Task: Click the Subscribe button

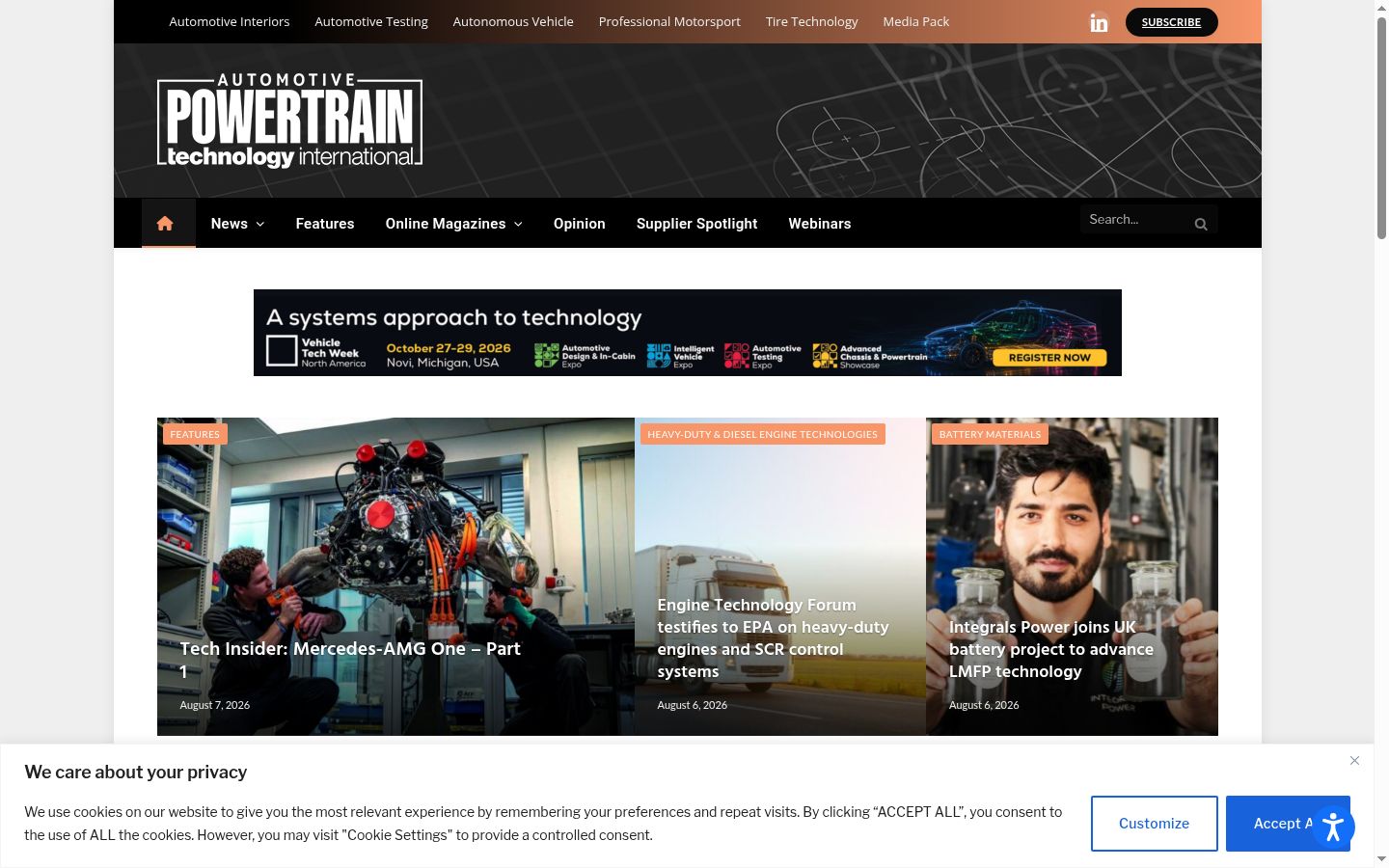Action: click(x=1171, y=22)
